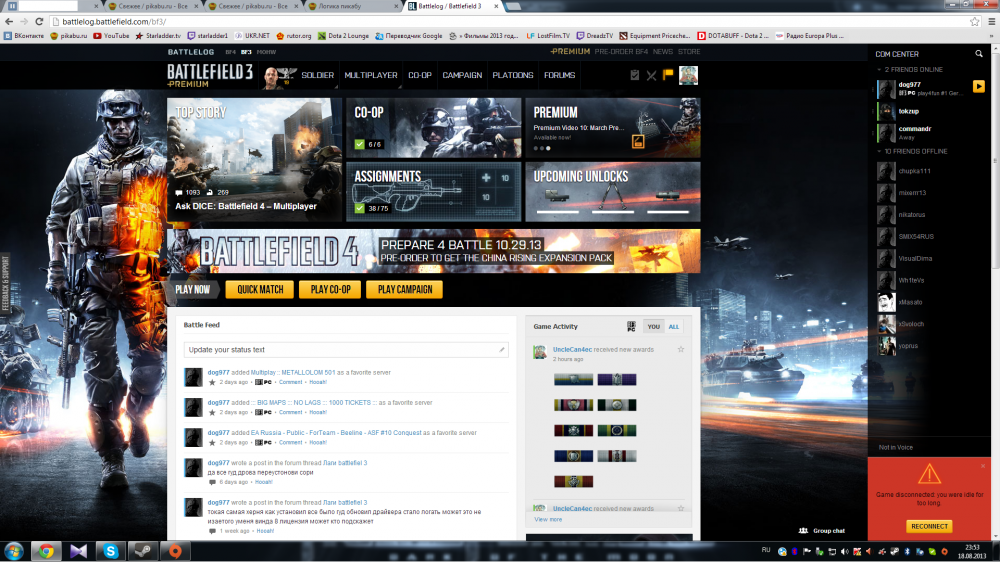Open the Group chat icon
The width and height of the screenshot is (1000, 563).
click(803, 530)
